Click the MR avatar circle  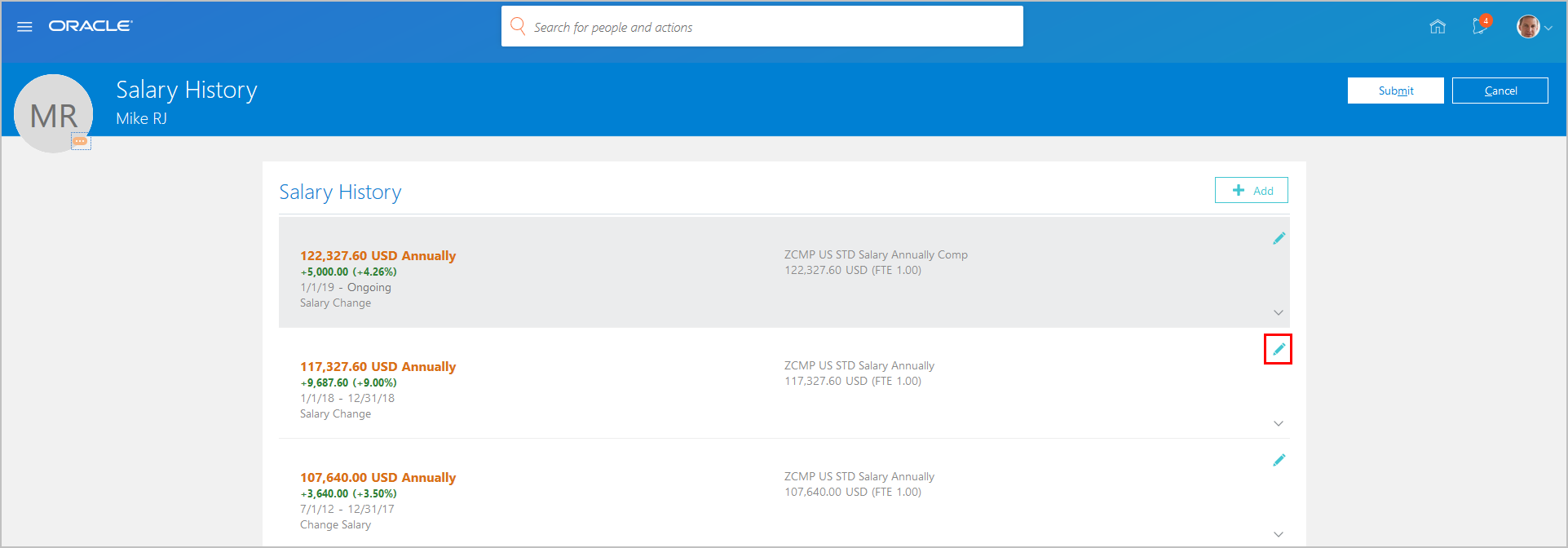click(53, 113)
